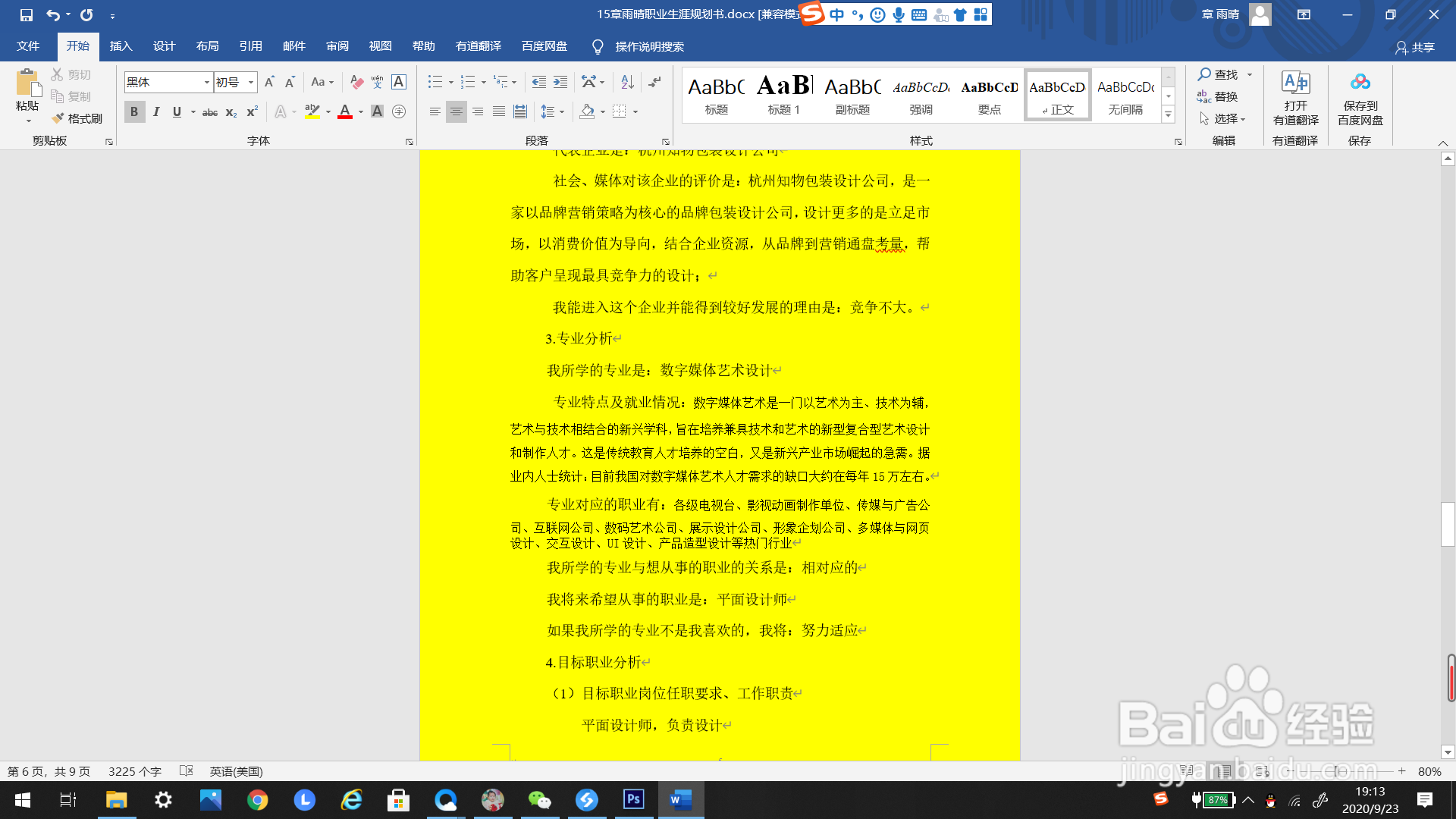Switch to the References (引用) tab
The width and height of the screenshot is (1456, 819).
coord(250,46)
